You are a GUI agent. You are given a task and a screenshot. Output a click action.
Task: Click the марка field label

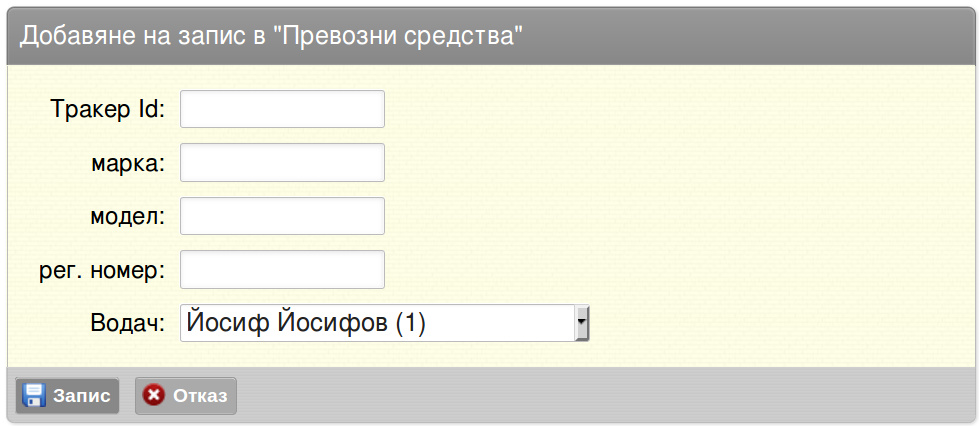[x=128, y=163]
